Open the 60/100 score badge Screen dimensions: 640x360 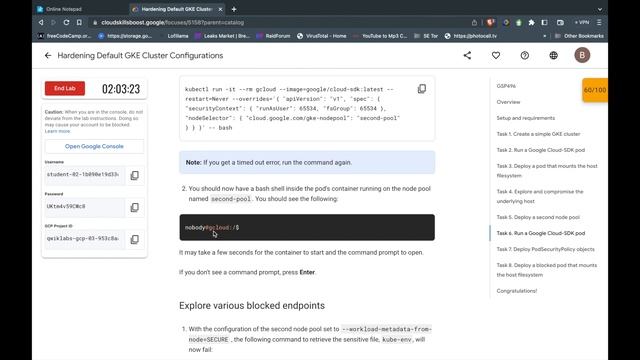tap(595, 90)
